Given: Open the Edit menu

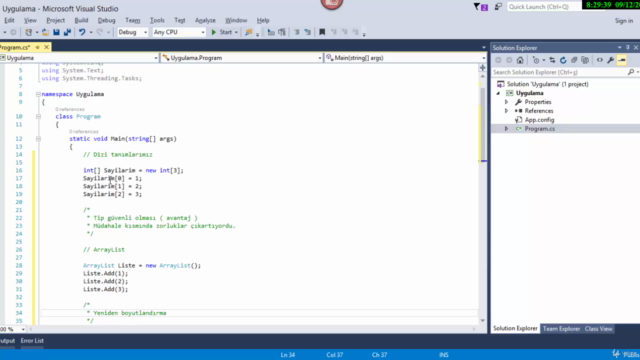Looking at the screenshot, I should coord(9,20).
